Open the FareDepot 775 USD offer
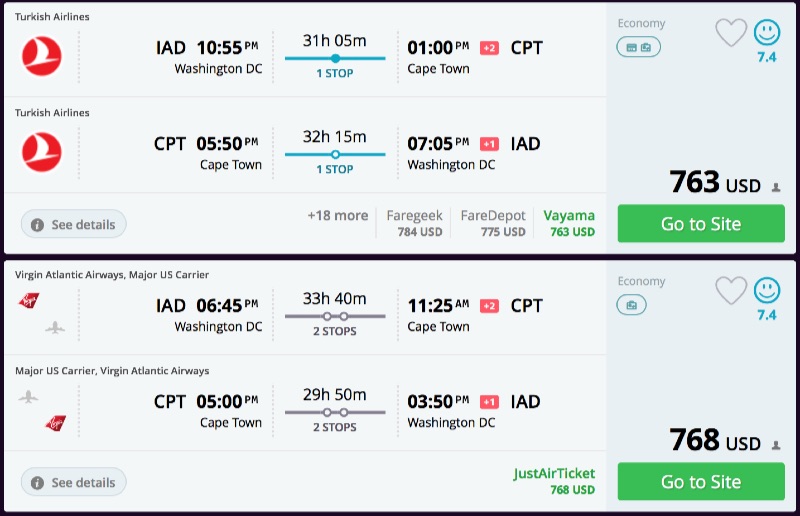 point(492,224)
